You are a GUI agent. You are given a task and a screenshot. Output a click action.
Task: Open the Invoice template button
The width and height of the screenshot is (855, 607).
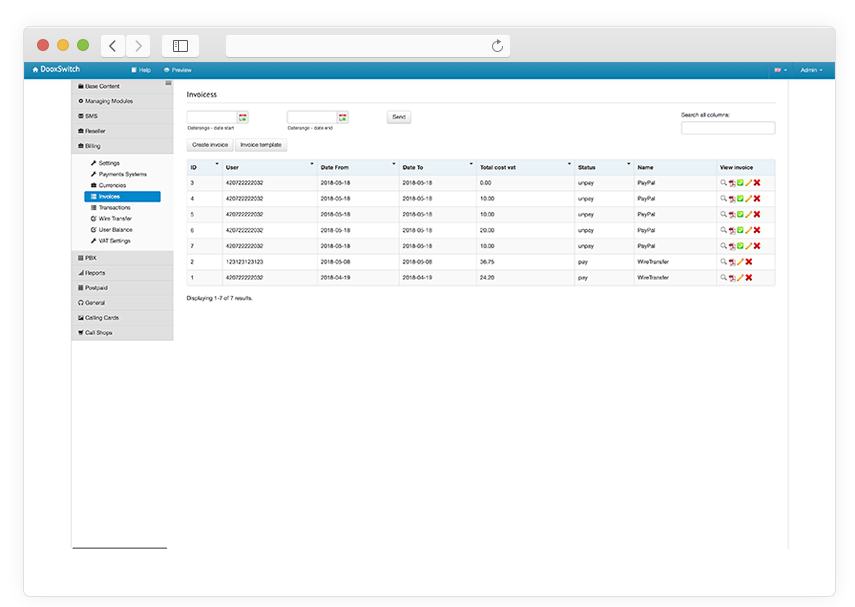pos(261,145)
